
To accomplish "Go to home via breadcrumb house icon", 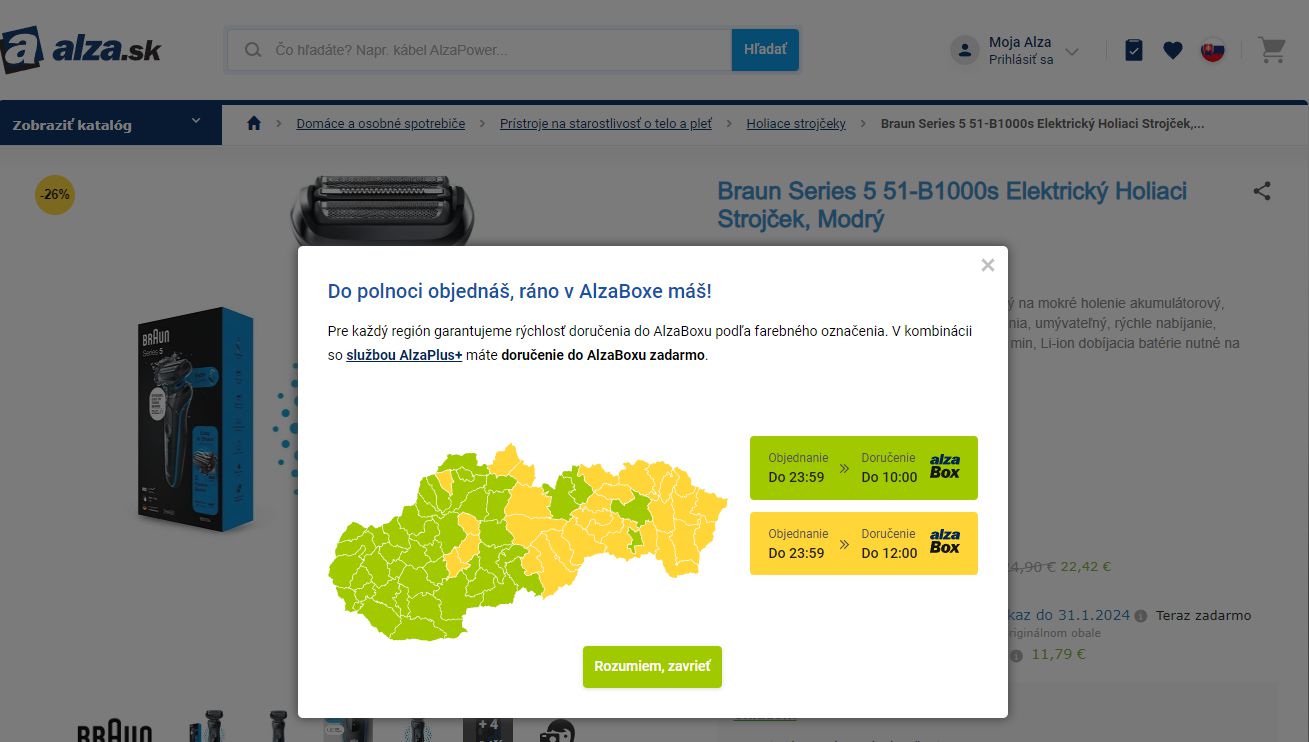I will [254, 123].
